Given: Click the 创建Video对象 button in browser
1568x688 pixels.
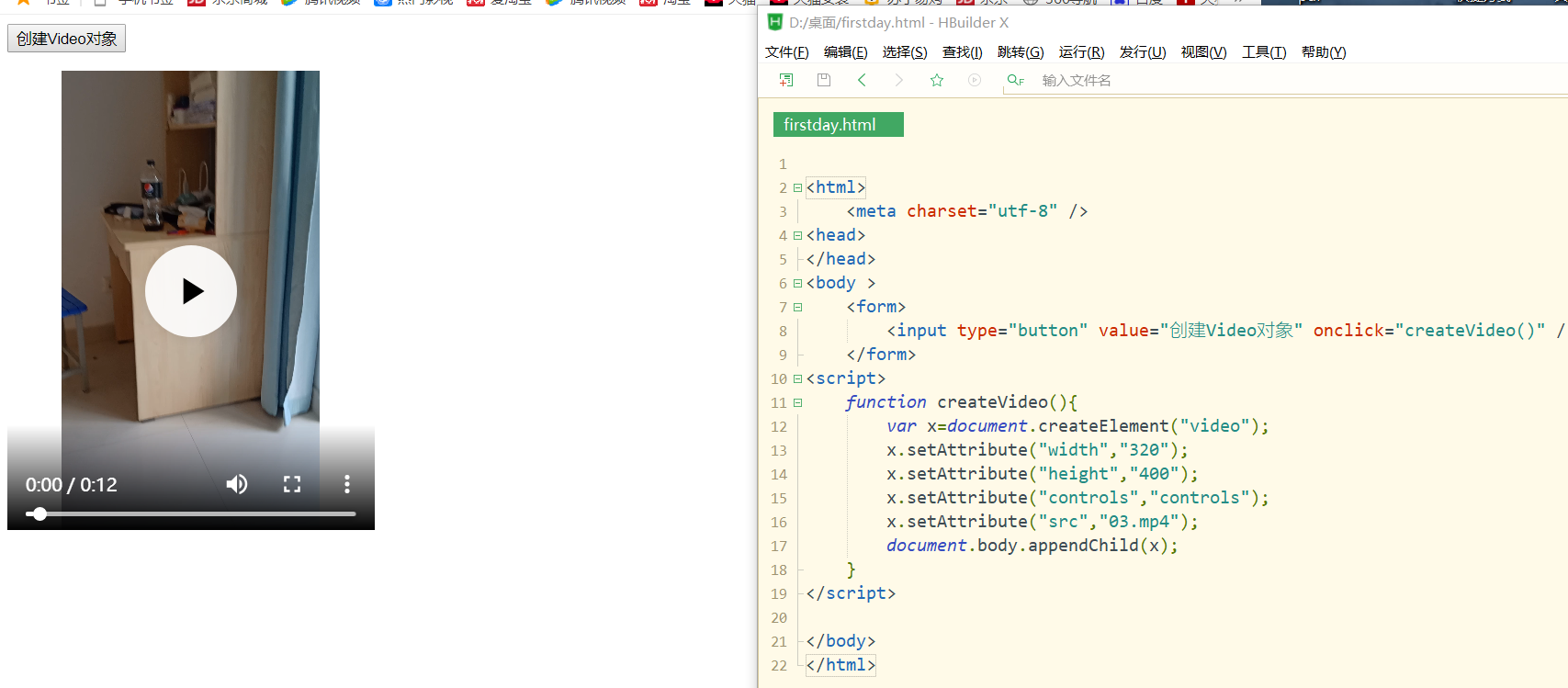Looking at the screenshot, I should click(x=66, y=39).
